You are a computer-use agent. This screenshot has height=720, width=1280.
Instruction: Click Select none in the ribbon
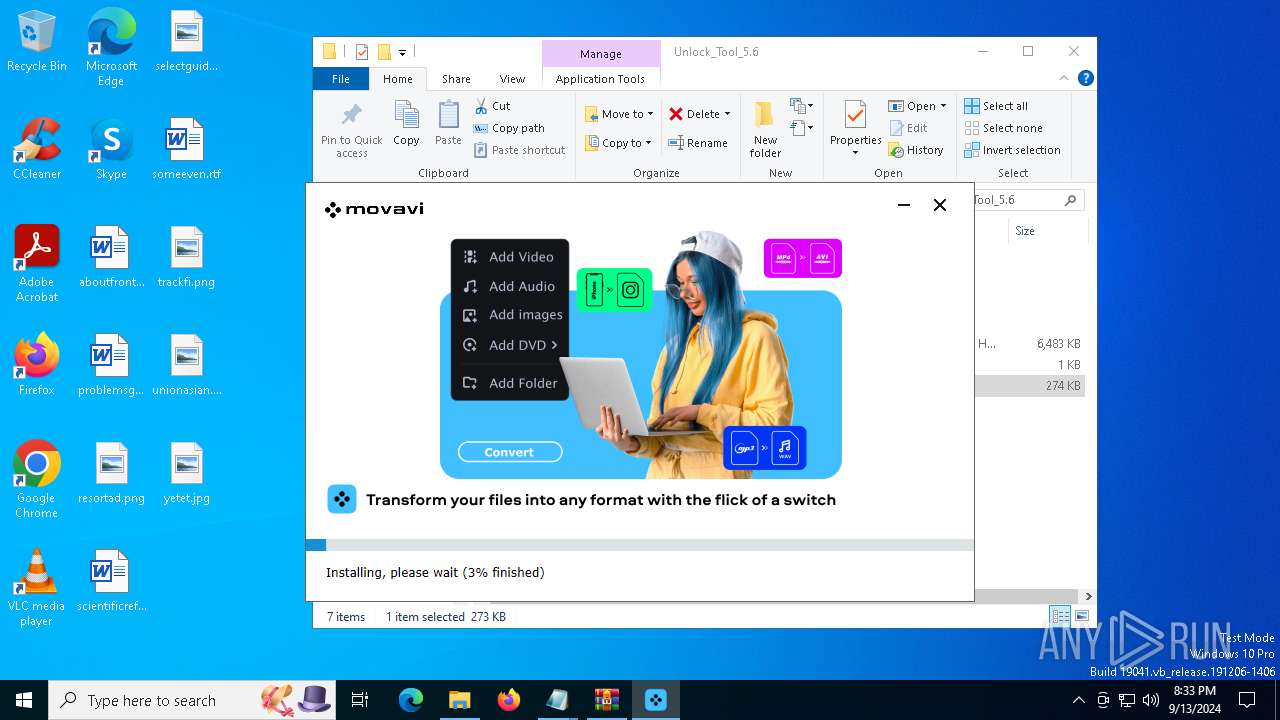[1003, 128]
